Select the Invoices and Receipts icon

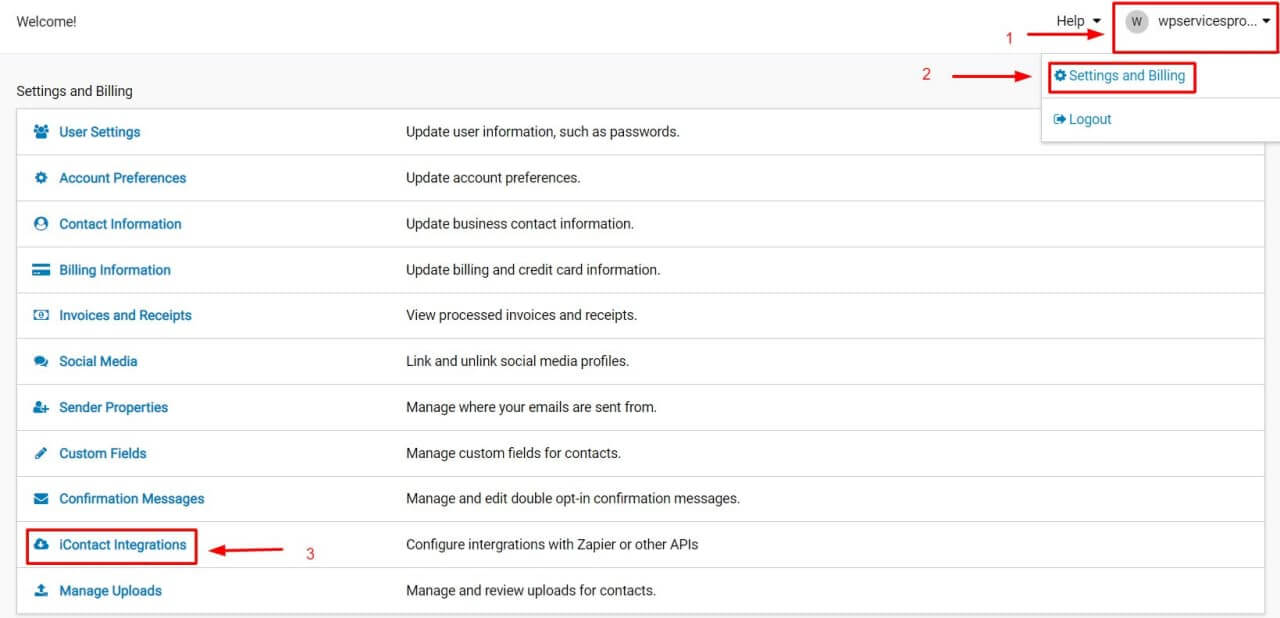click(x=40, y=315)
